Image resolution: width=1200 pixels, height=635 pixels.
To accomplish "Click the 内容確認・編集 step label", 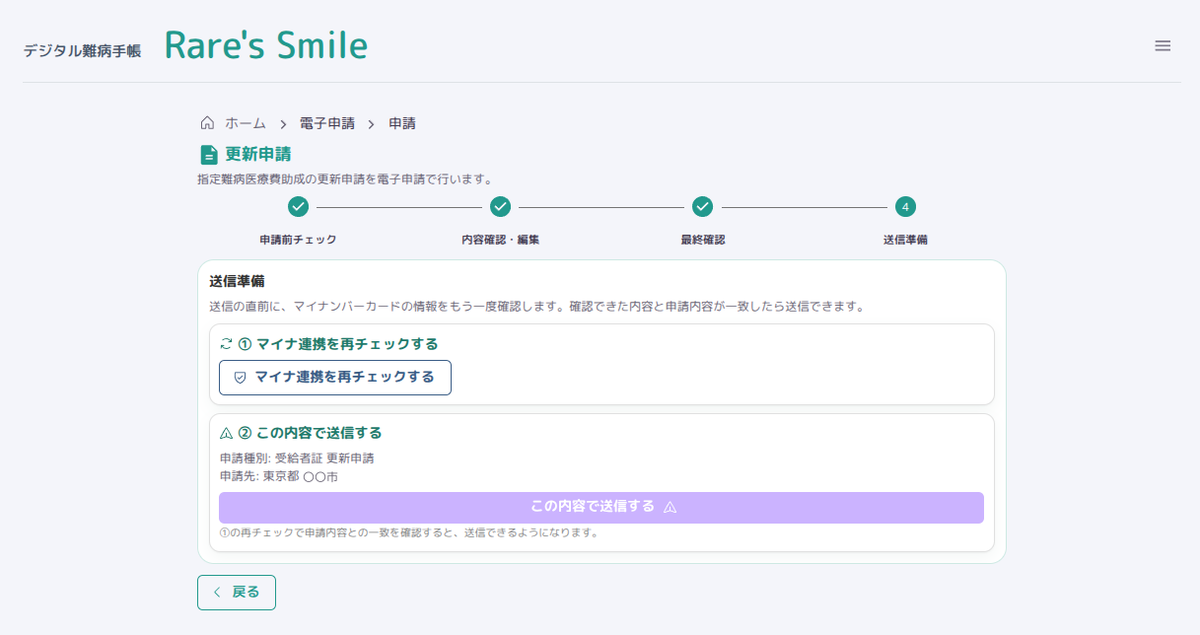I will click(501, 240).
